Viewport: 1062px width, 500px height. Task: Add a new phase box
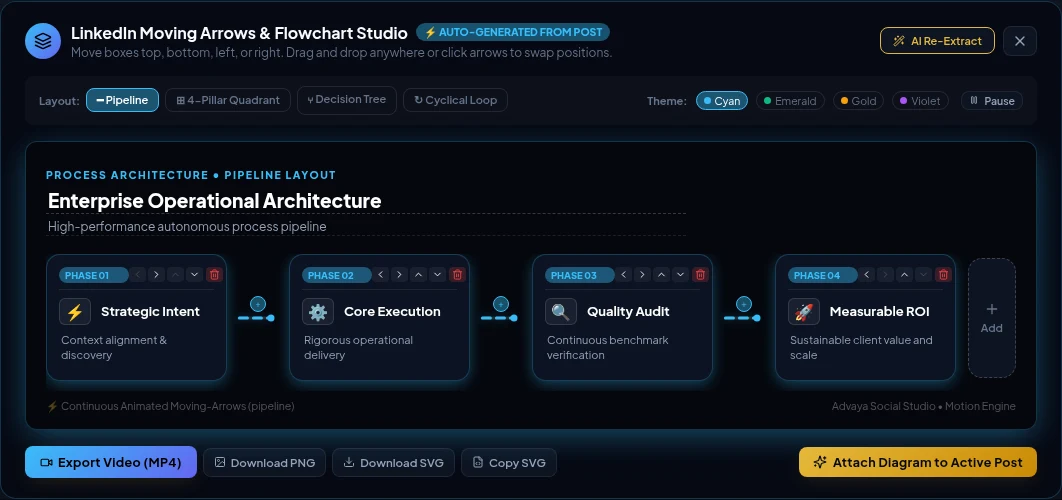point(992,318)
